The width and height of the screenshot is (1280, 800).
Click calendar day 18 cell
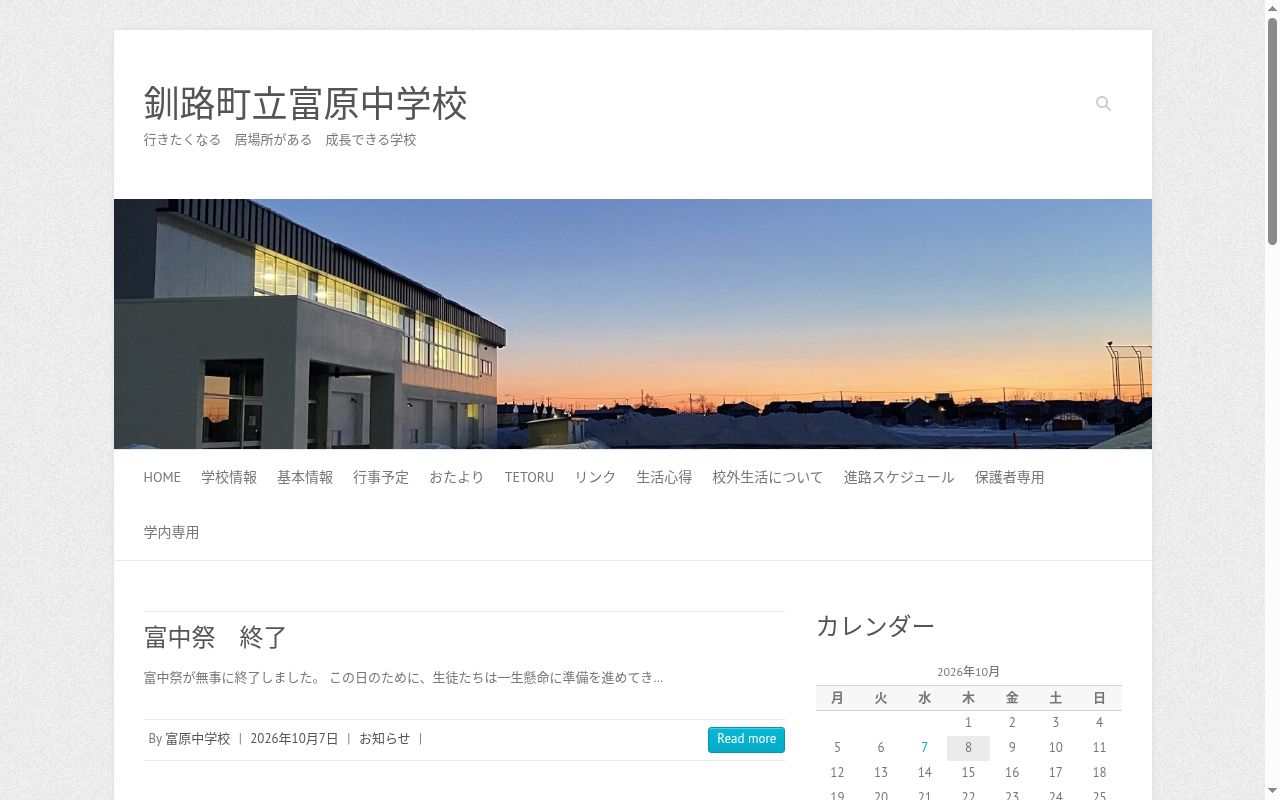tap(1099, 772)
